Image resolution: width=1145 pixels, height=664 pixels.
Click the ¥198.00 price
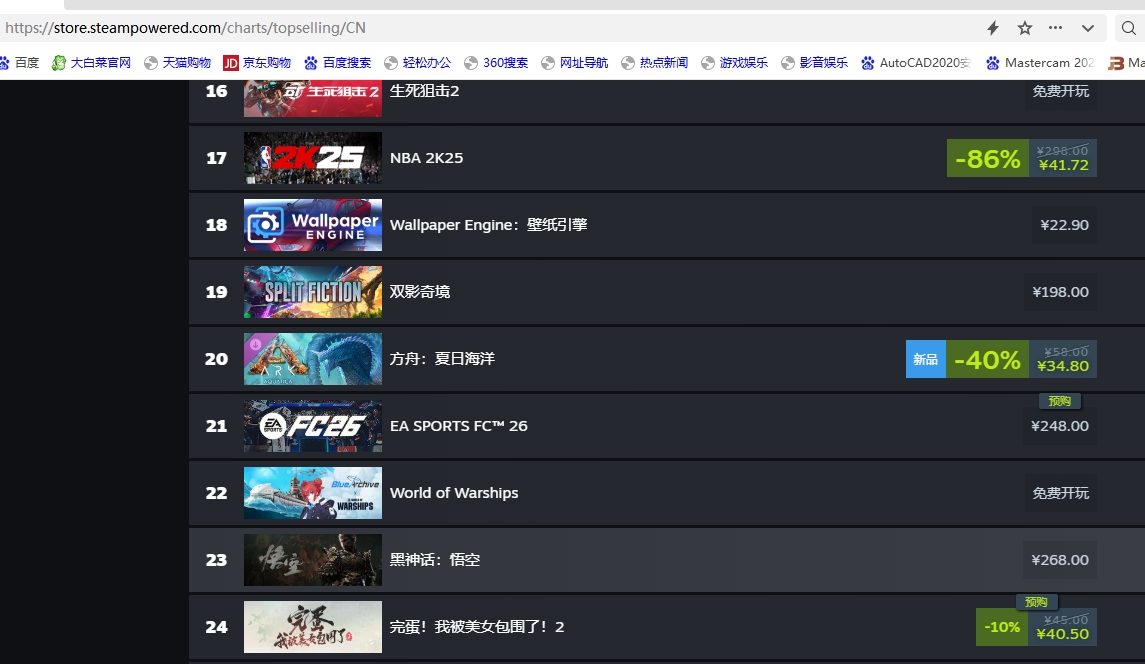(1060, 292)
